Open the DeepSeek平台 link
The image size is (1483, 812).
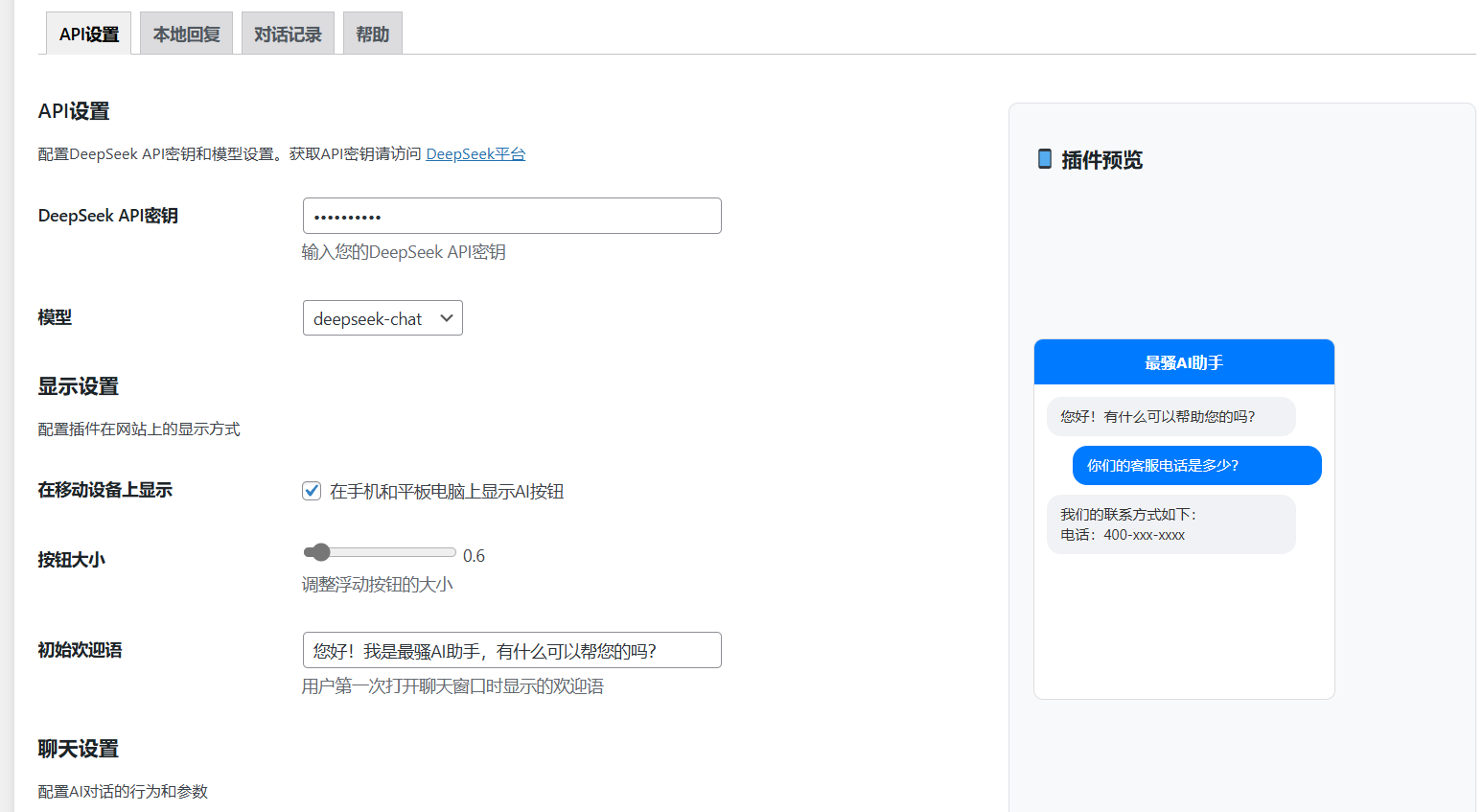[475, 154]
